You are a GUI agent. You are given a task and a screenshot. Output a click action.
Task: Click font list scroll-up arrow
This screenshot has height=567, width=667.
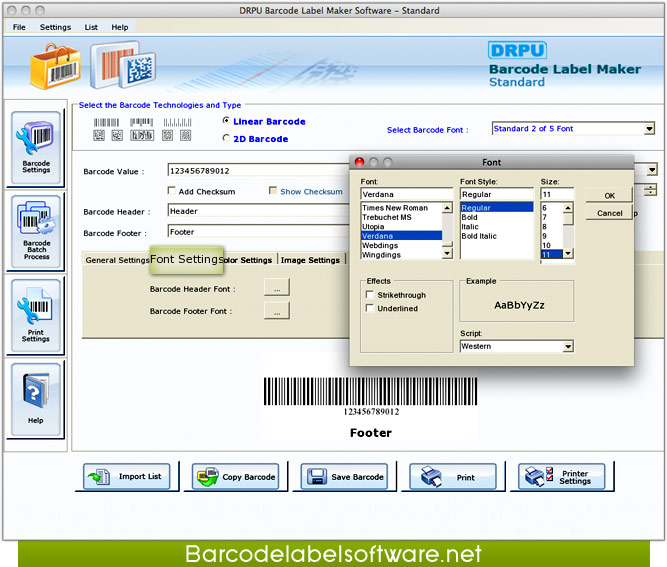[x=447, y=208]
